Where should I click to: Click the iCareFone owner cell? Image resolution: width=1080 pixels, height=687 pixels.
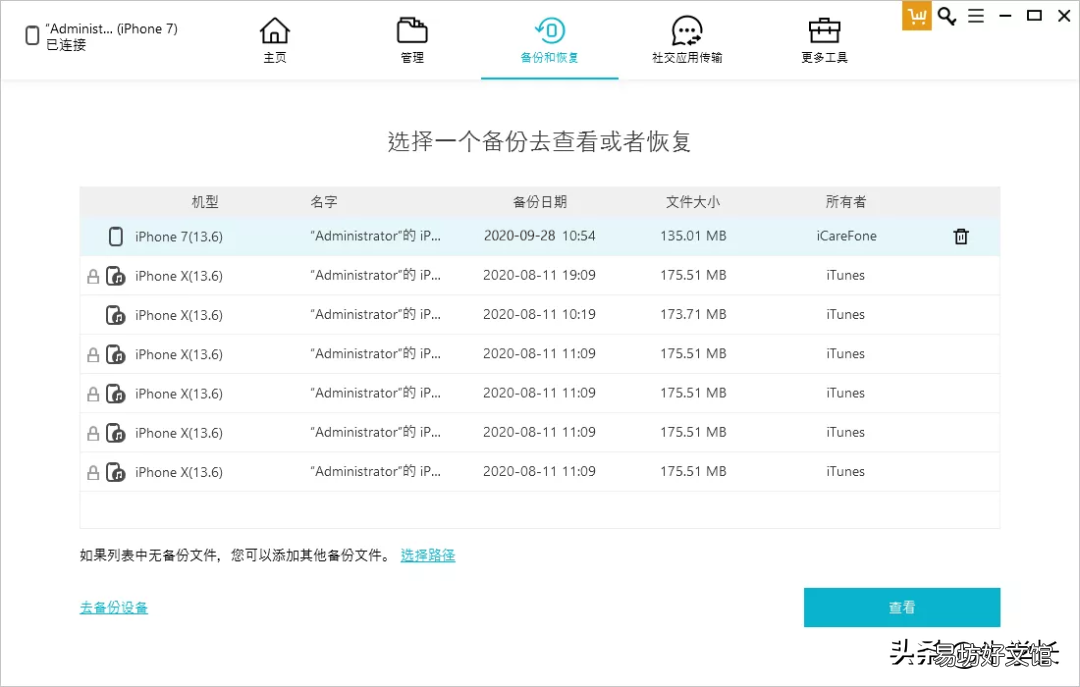[x=847, y=236]
